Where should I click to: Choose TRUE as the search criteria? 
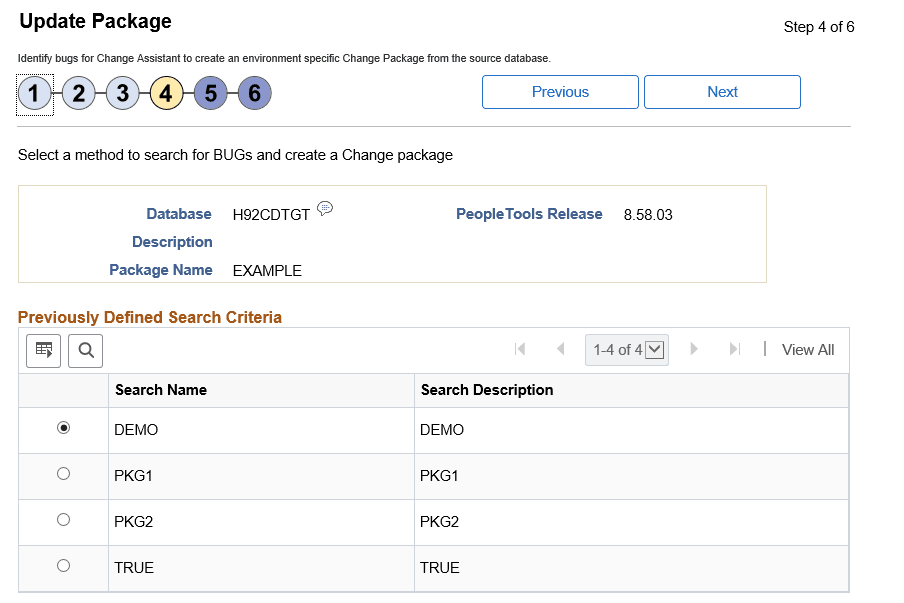(63, 565)
